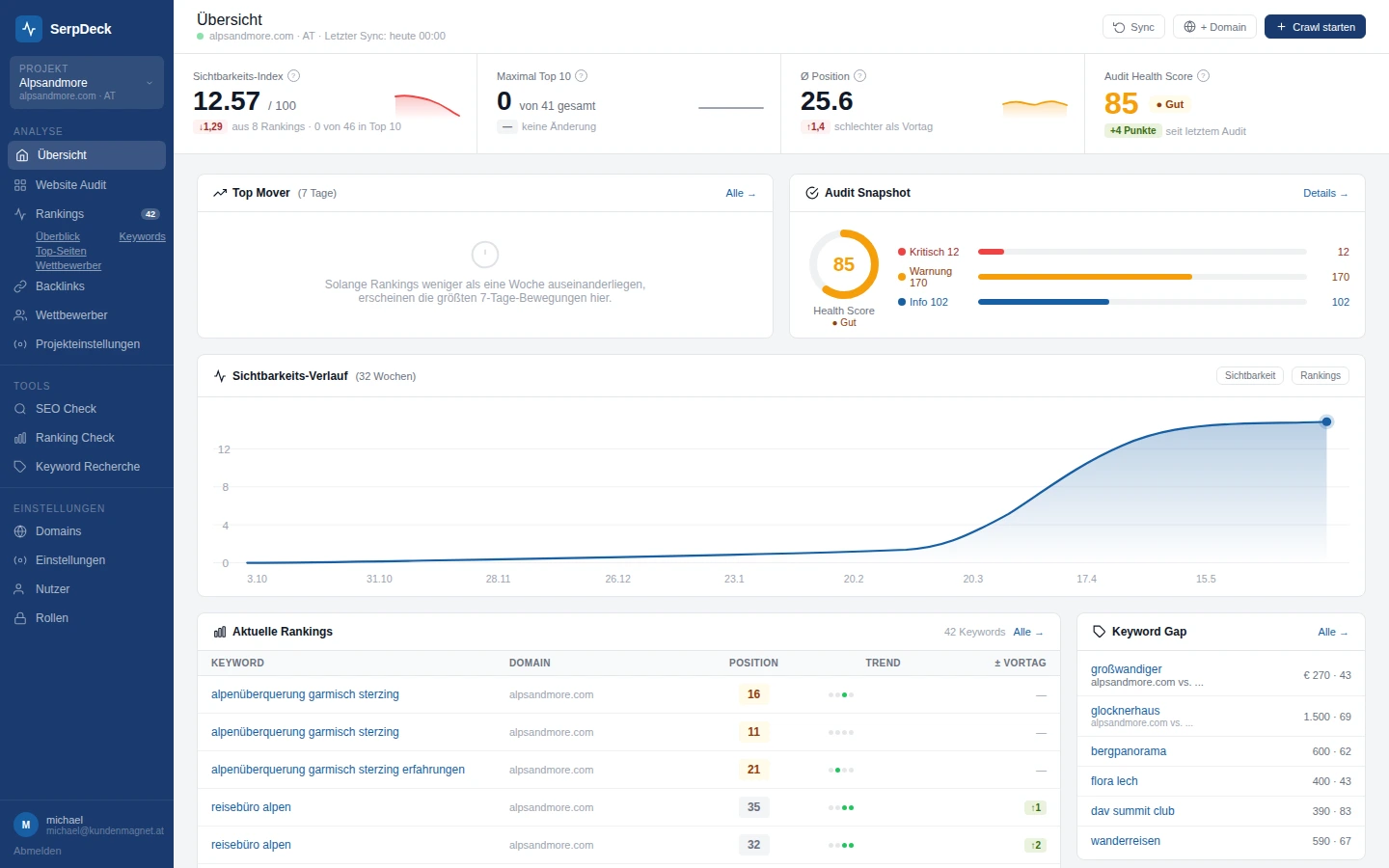Image resolution: width=1389 pixels, height=868 pixels.
Task: Open flora lech keyword gap entry
Action: click(x=1221, y=781)
